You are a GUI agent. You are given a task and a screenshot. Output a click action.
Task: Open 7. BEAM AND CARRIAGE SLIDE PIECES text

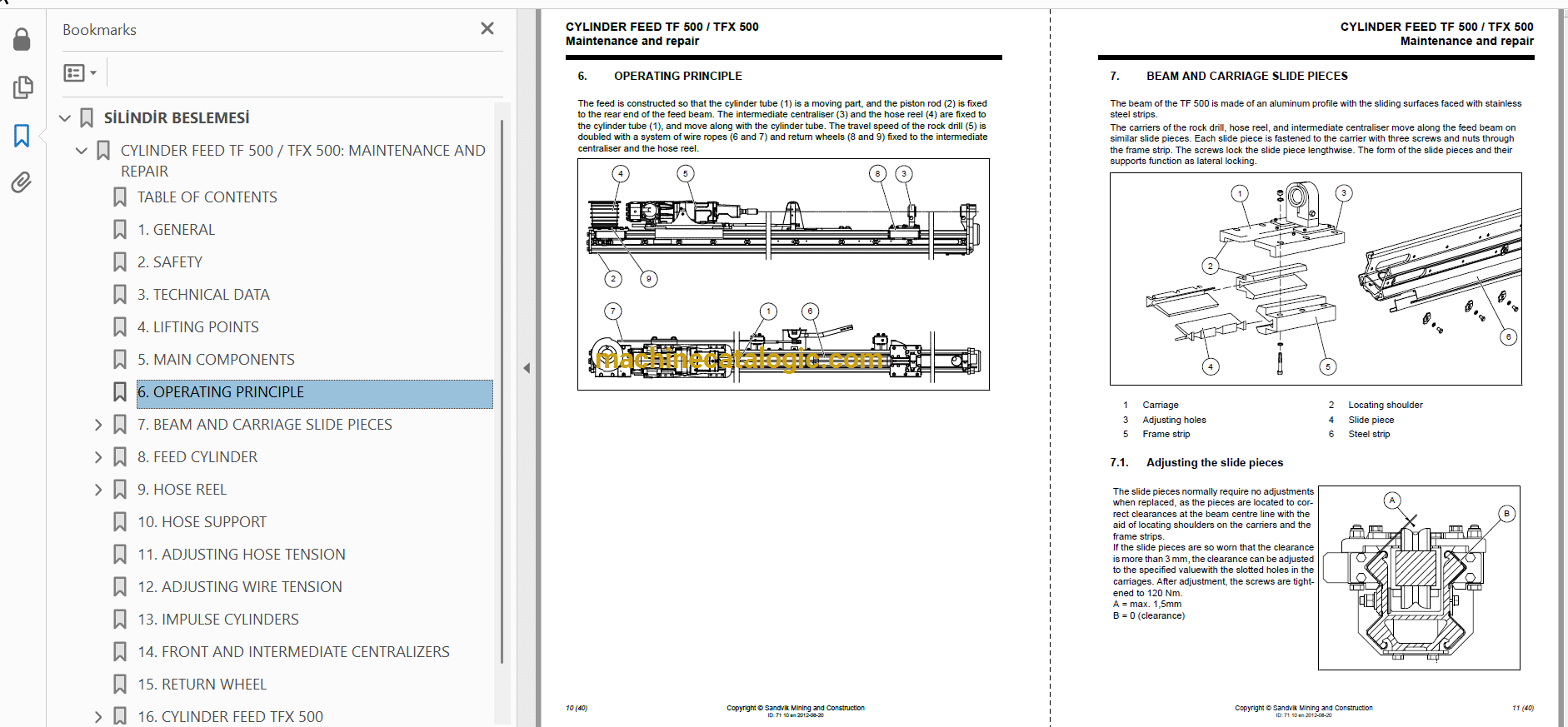[264, 425]
